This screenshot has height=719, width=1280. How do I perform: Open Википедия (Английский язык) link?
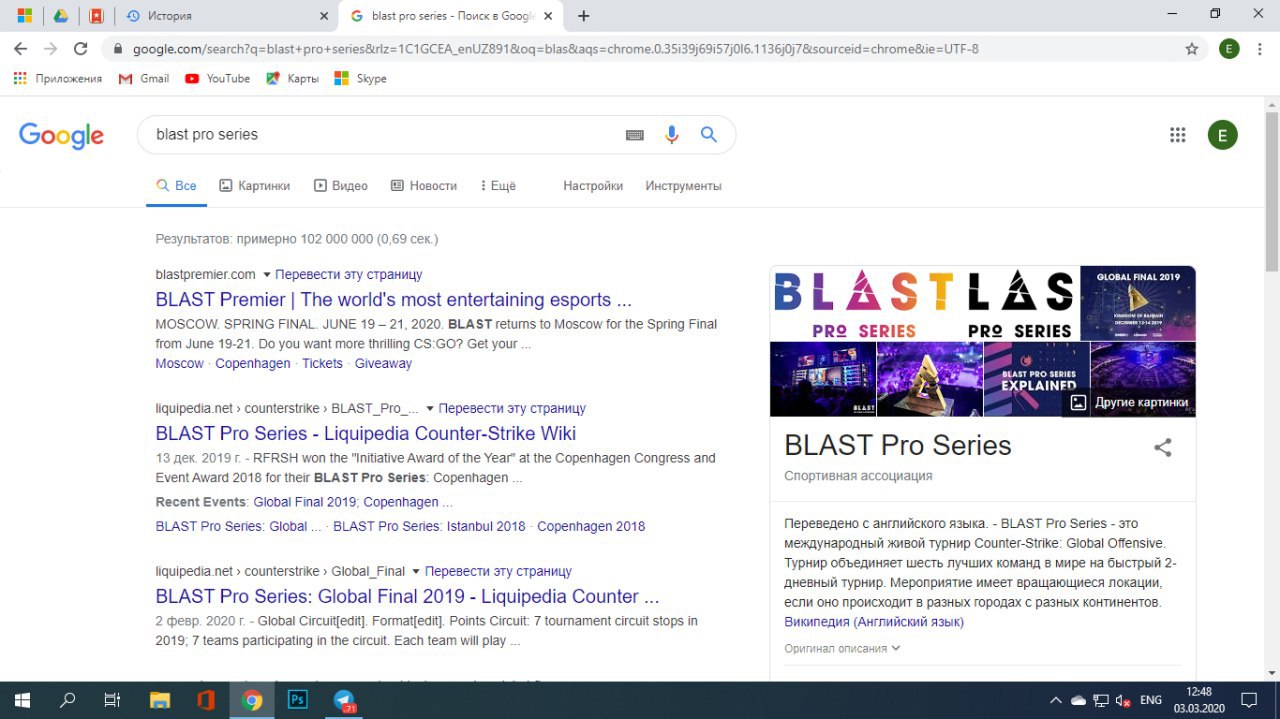coord(874,622)
